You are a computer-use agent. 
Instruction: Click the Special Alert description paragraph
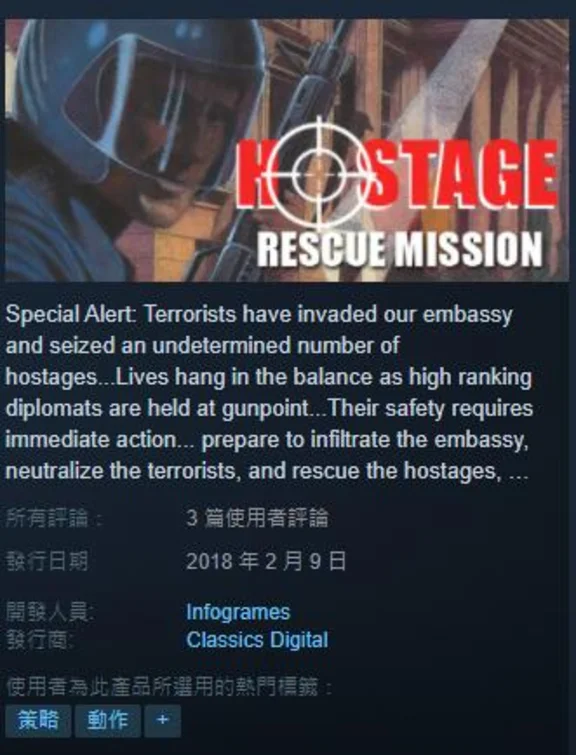click(270, 392)
